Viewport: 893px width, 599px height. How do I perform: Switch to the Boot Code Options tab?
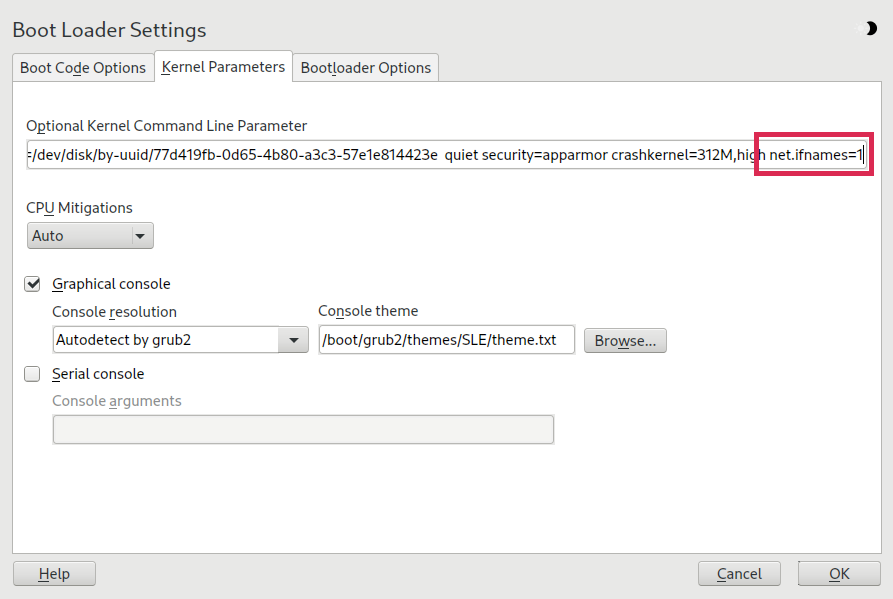click(83, 68)
